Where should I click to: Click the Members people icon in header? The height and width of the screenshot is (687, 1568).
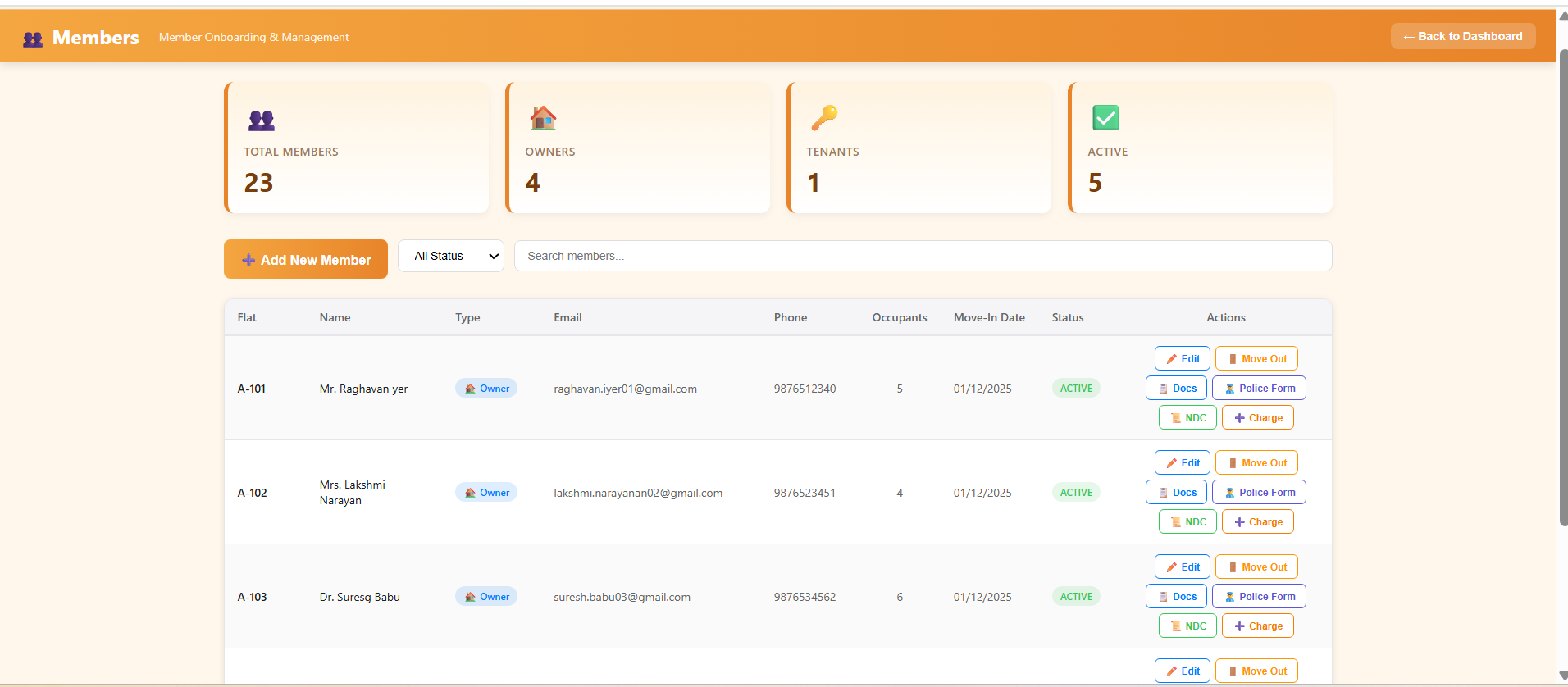33,39
